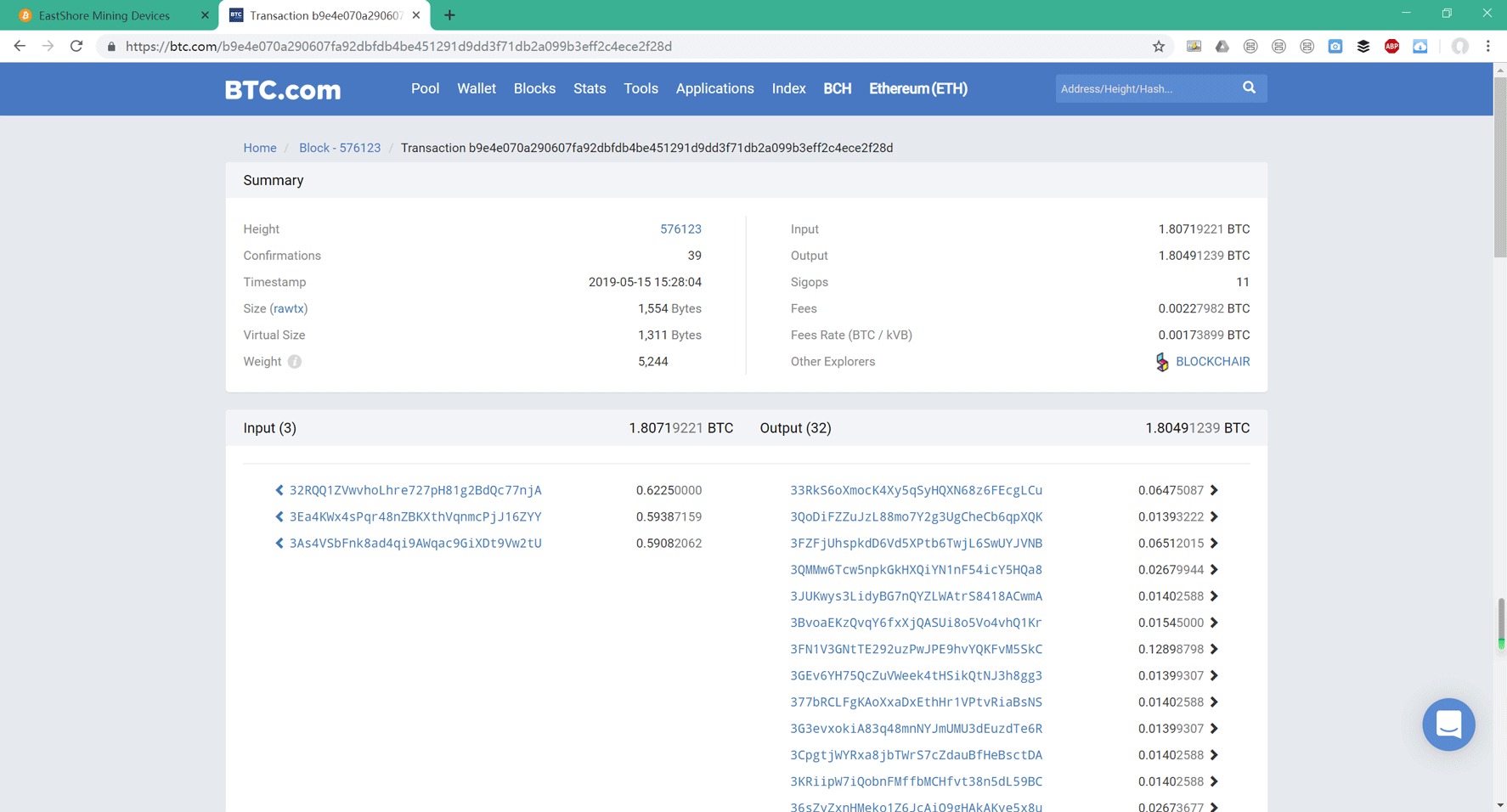Click the blue cloud upload extension icon
The image size is (1507, 812).
click(x=1420, y=47)
